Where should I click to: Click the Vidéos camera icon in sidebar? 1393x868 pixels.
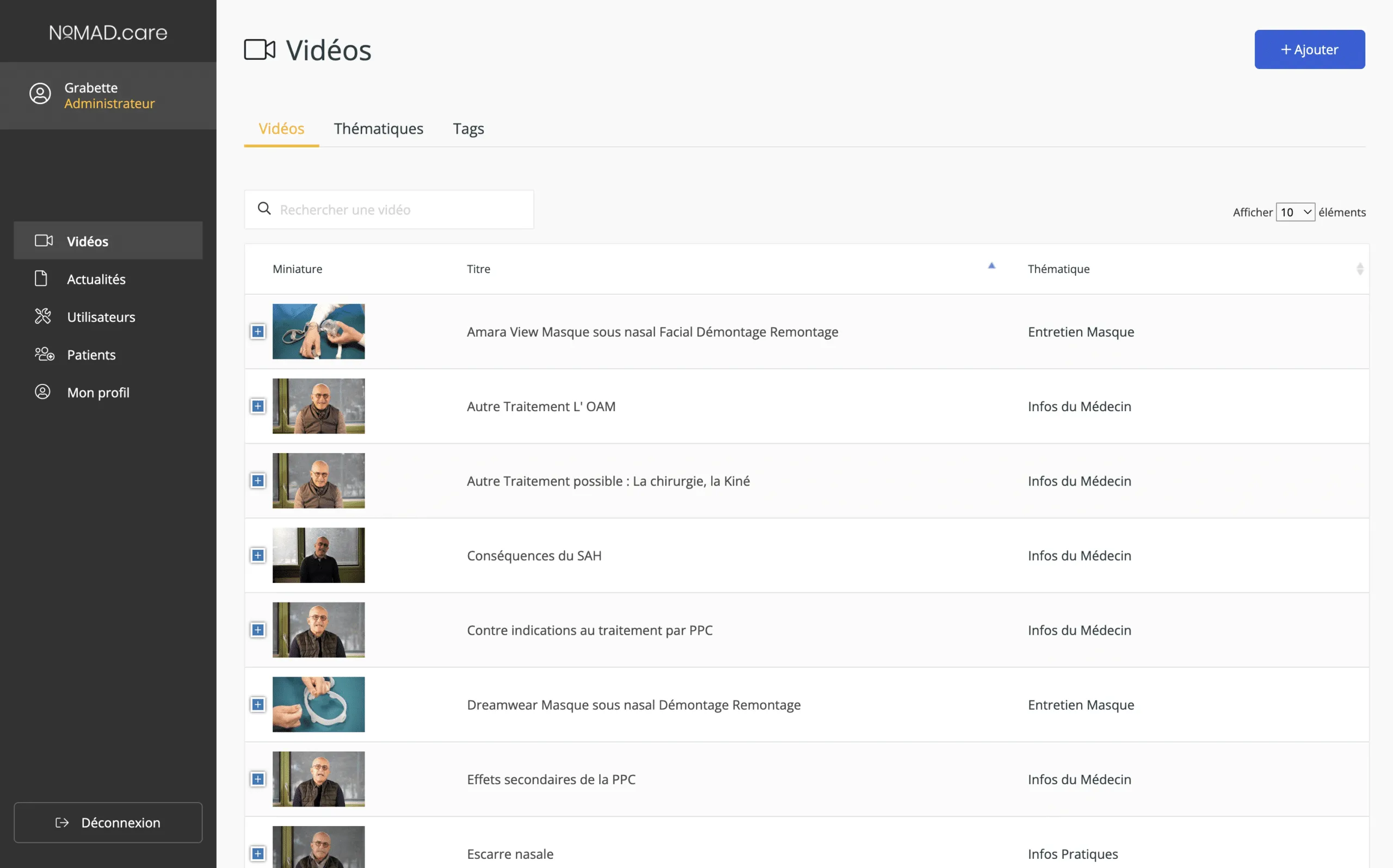tap(44, 240)
